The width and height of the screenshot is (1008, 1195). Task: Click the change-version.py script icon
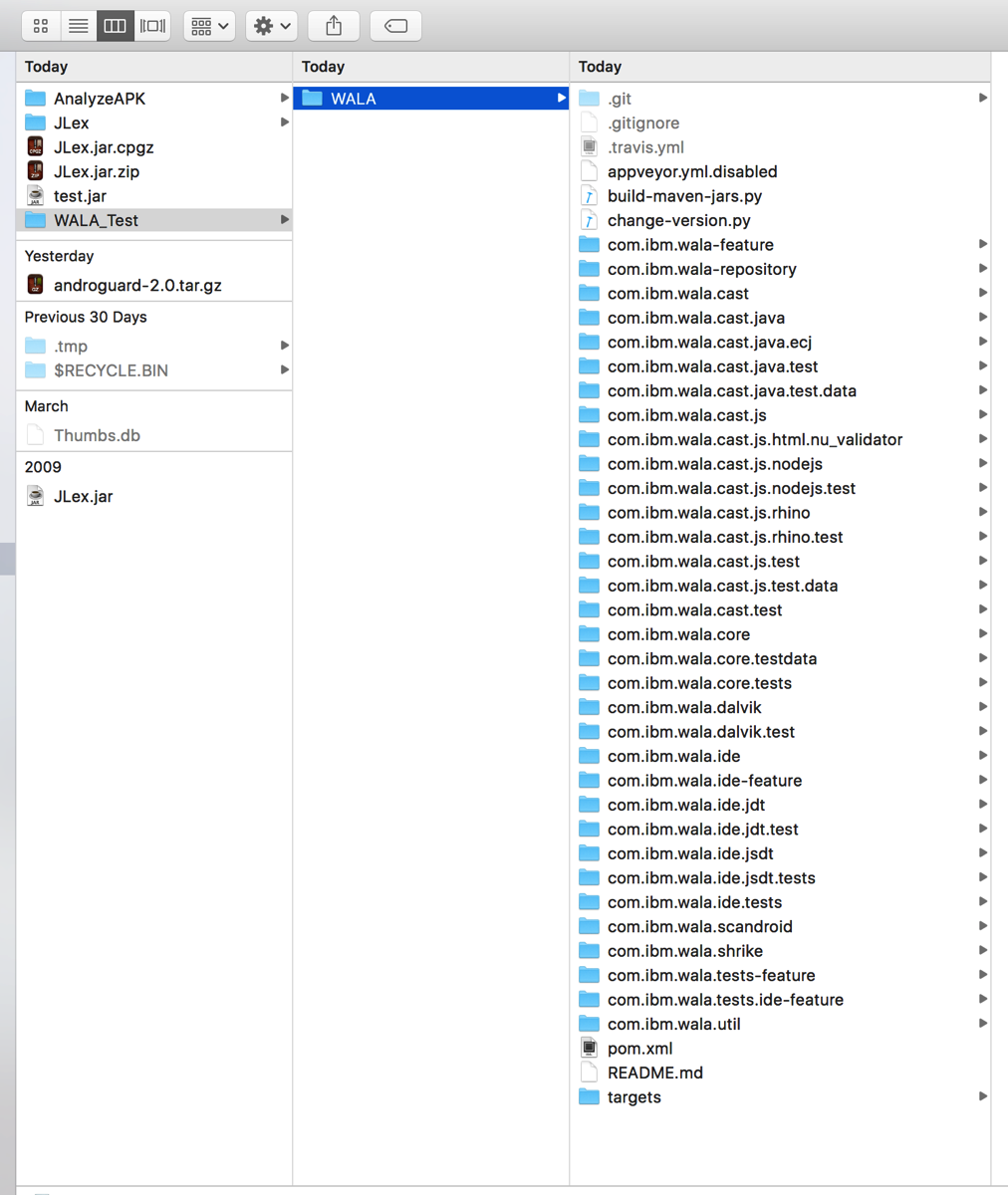pyautogui.click(x=590, y=220)
